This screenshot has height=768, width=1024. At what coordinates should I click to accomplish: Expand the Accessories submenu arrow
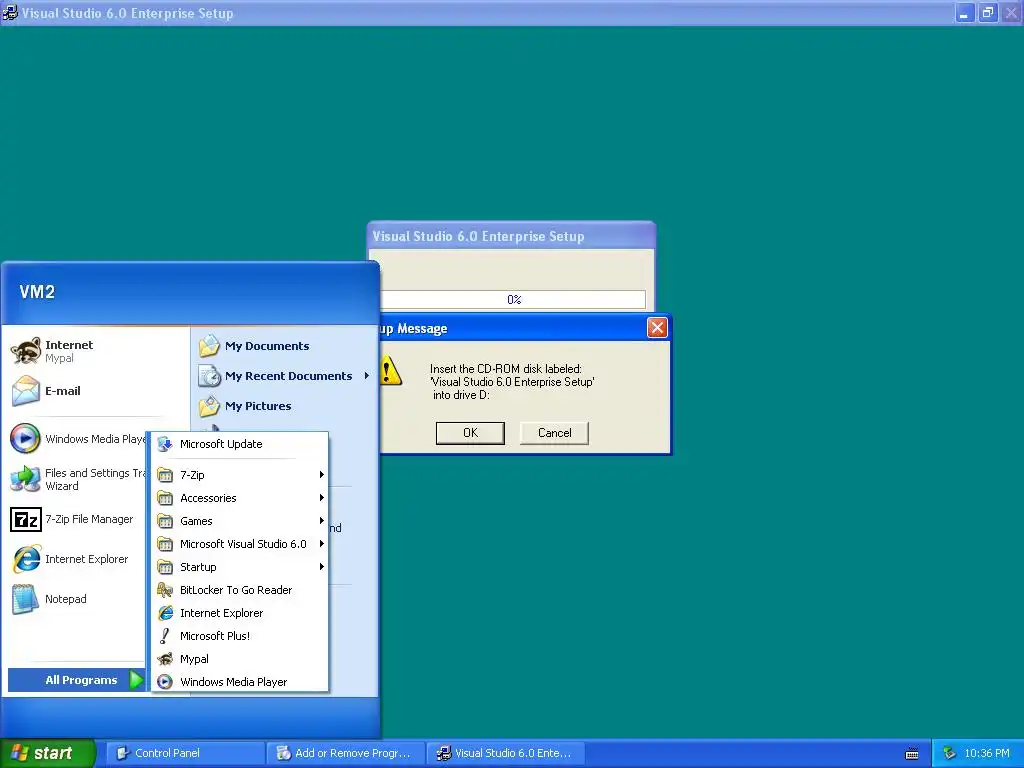click(x=321, y=498)
